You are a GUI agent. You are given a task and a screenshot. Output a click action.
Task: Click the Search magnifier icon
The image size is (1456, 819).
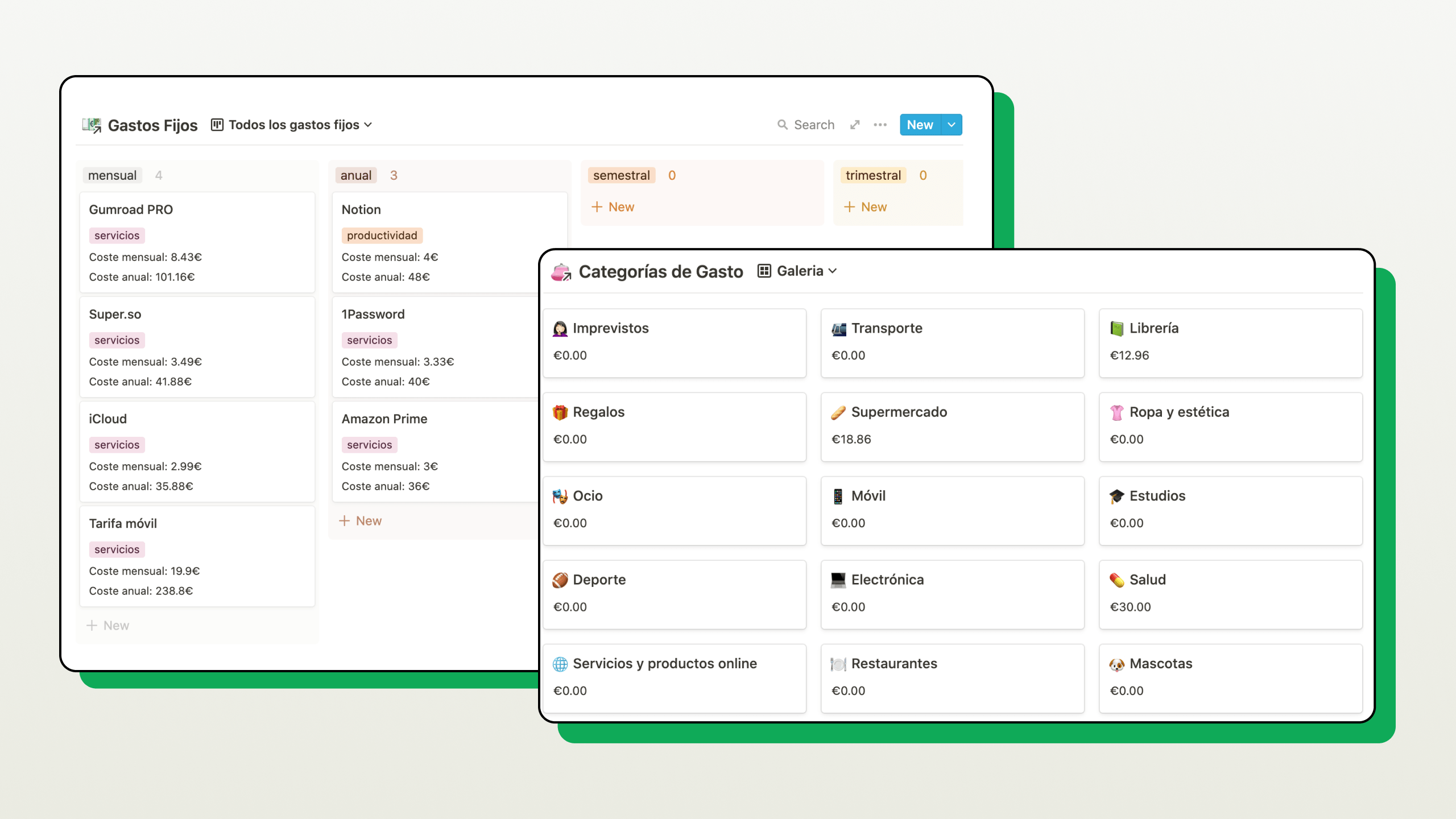[x=783, y=125]
